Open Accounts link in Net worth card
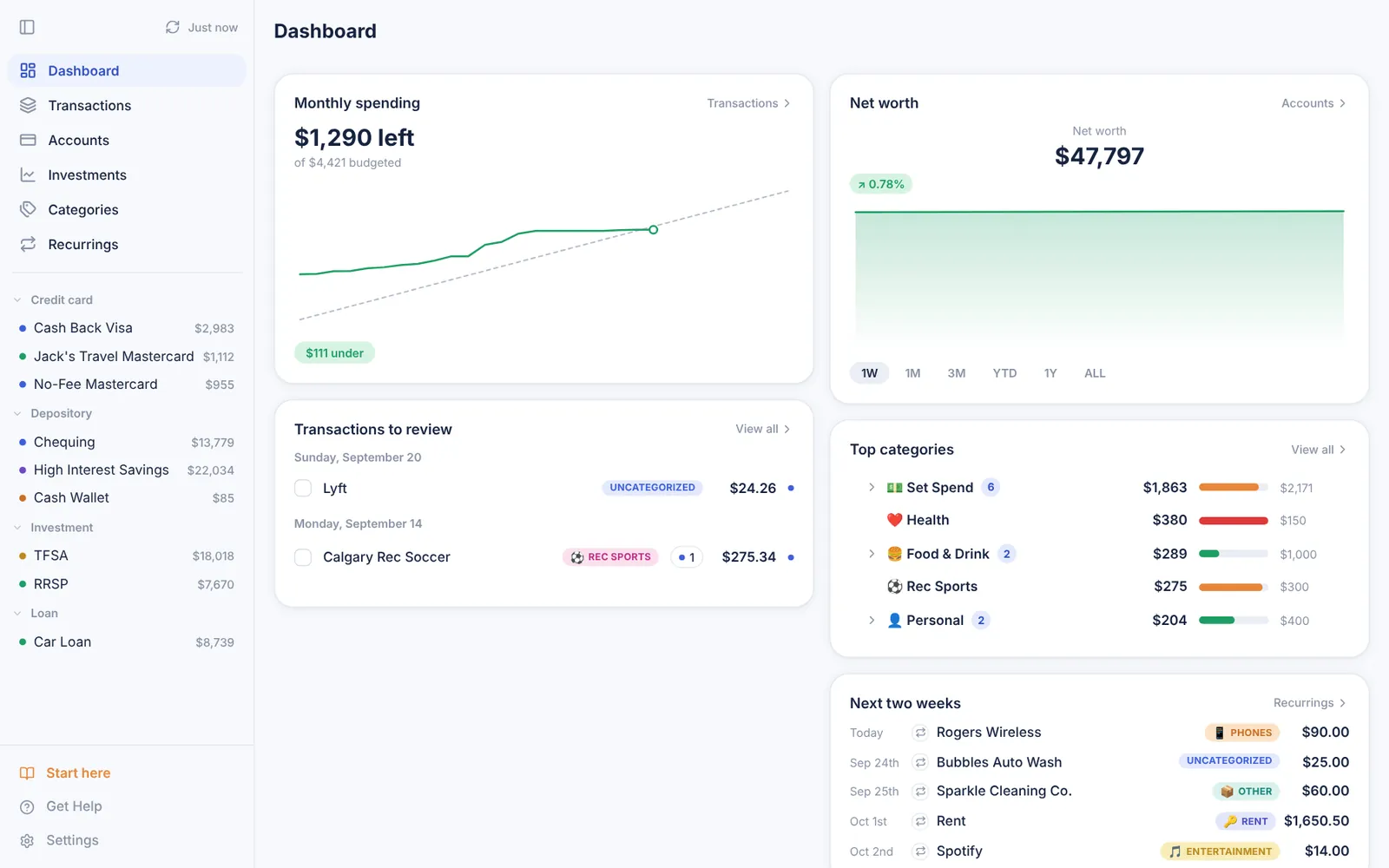This screenshot has width=1389, height=868. [x=1313, y=103]
